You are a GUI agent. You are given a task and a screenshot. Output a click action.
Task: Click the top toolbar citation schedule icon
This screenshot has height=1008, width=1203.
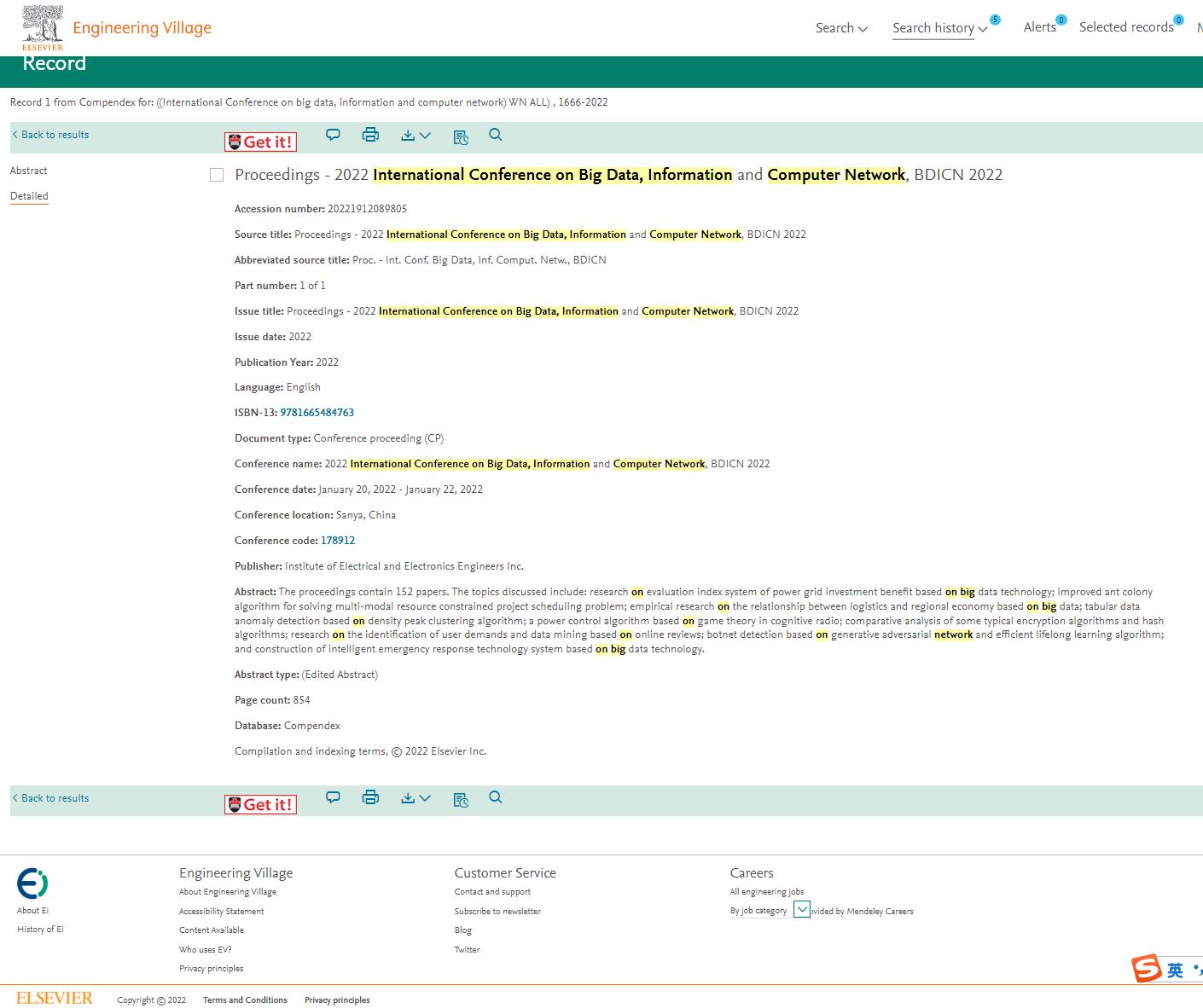coord(461,136)
